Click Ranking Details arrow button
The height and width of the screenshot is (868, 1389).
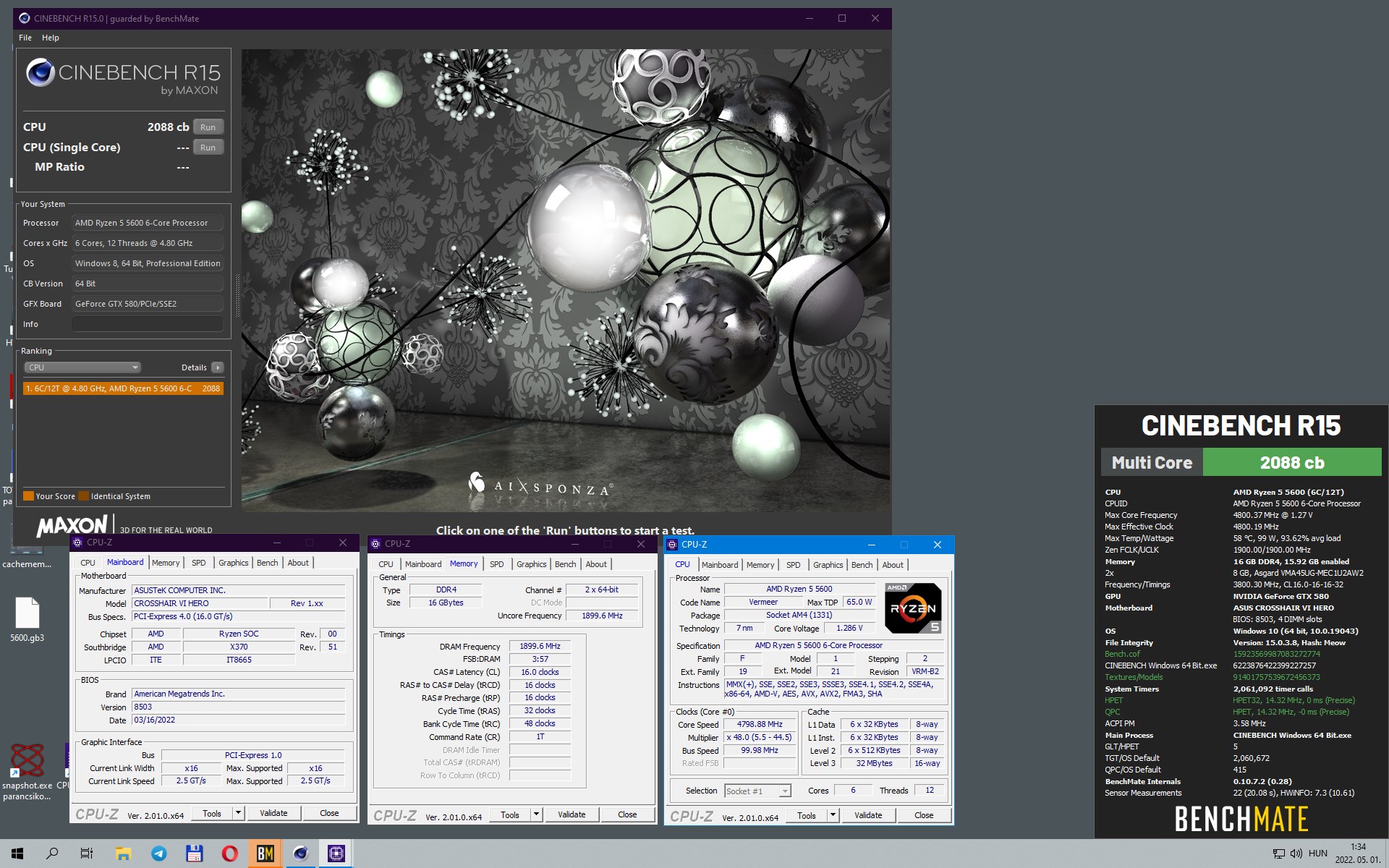[217, 367]
